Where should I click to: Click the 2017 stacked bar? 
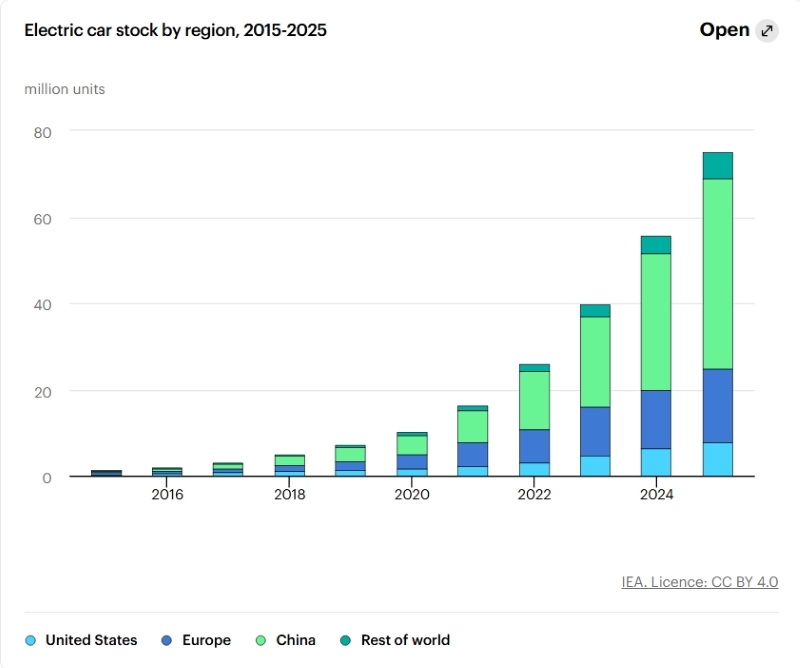[228, 469]
